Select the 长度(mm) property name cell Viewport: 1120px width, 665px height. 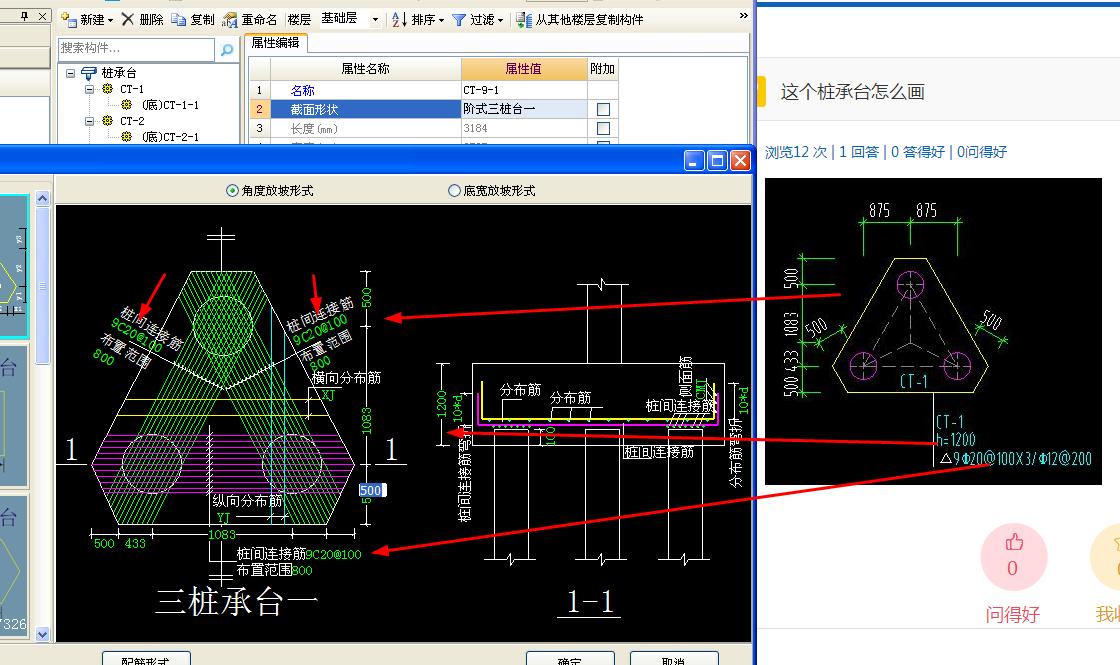coord(366,129)
